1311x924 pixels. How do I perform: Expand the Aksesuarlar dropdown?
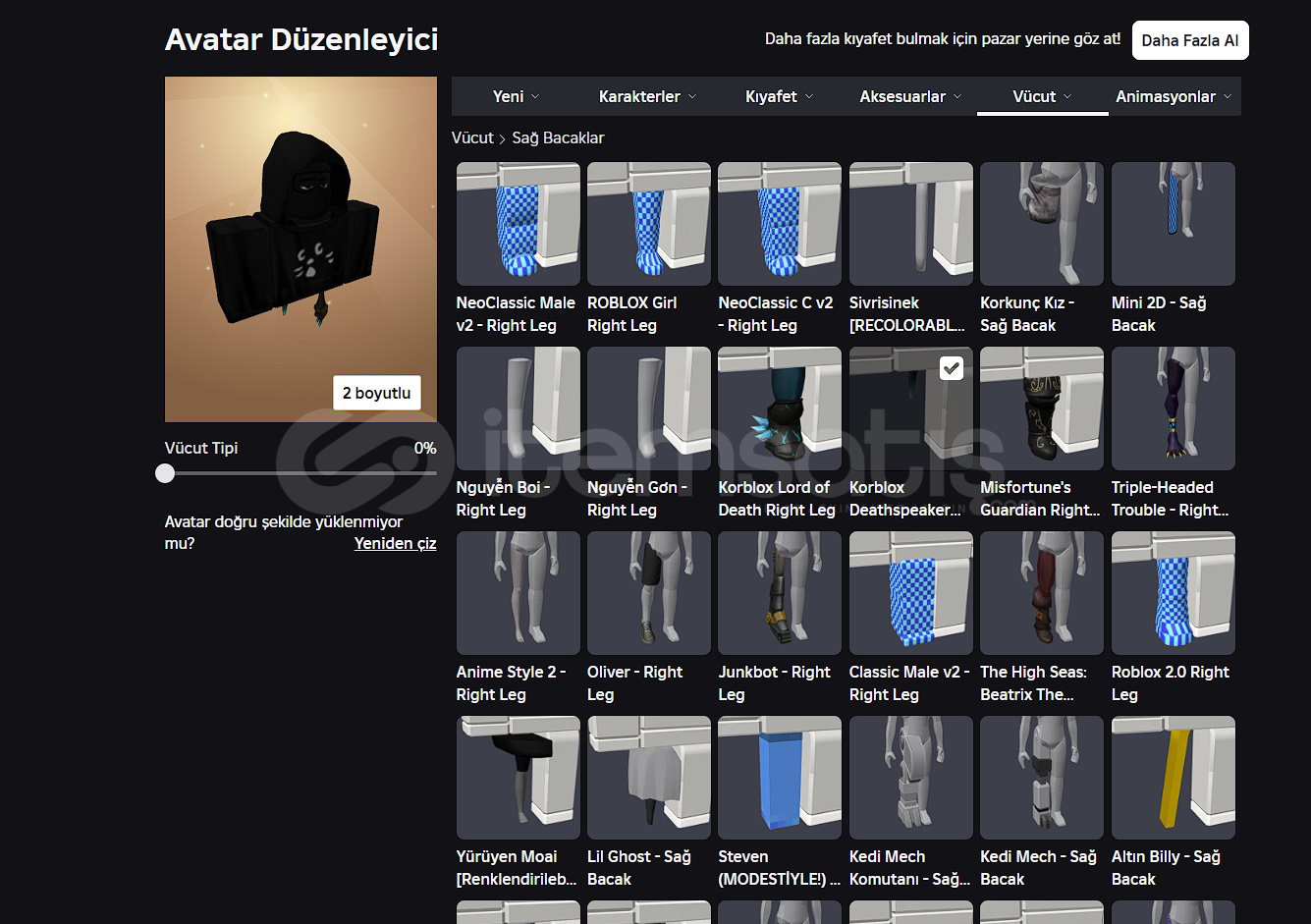(910, 96)
